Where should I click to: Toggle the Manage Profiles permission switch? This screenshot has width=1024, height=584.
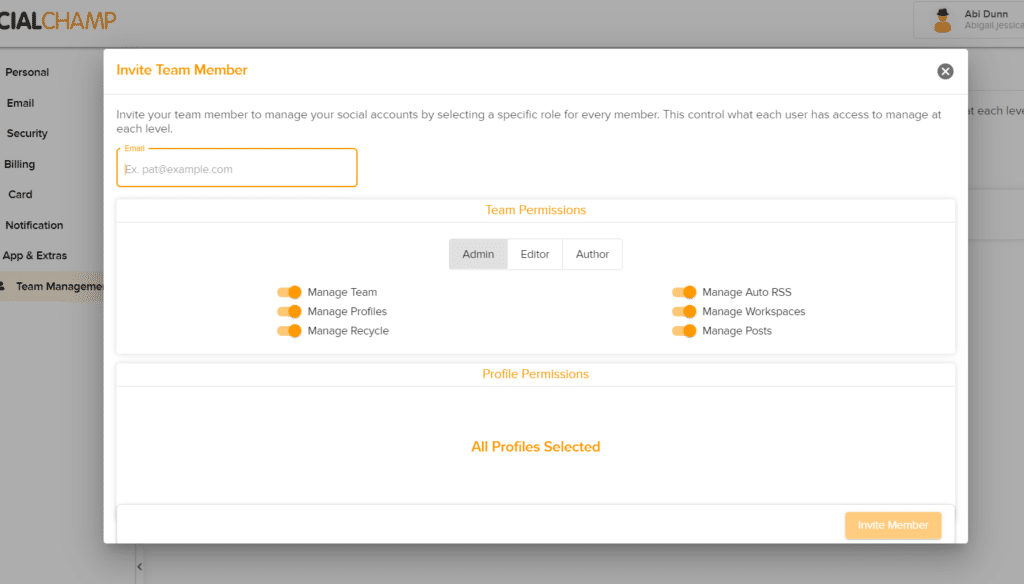(x=289, y=312)
